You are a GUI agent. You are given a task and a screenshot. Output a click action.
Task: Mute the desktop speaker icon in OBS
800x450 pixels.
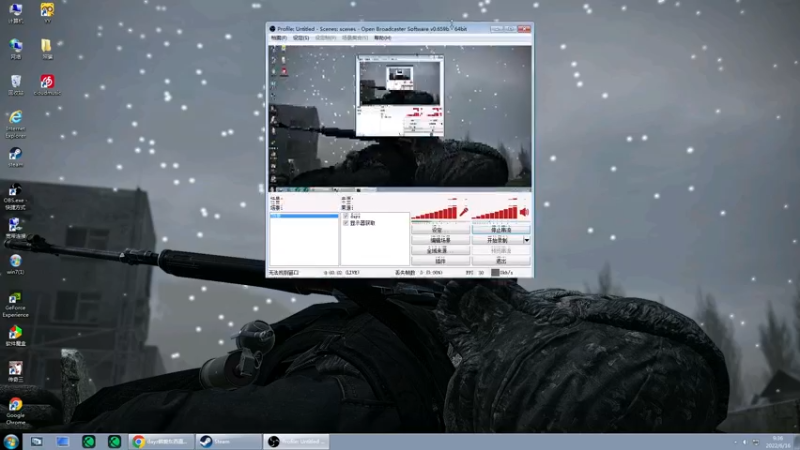coord(524,212)
